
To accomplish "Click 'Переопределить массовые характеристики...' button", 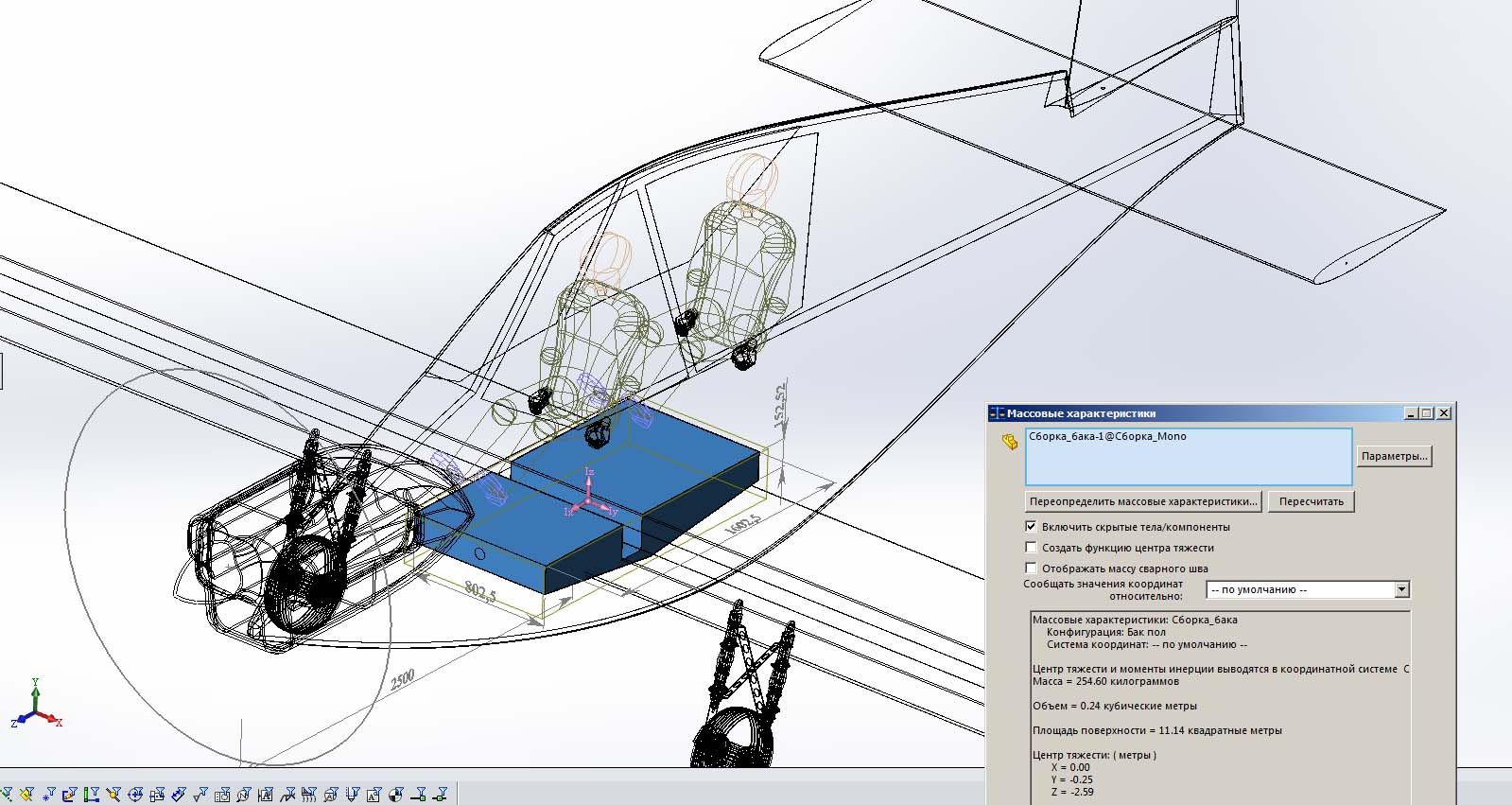I will click(1143, 500).
